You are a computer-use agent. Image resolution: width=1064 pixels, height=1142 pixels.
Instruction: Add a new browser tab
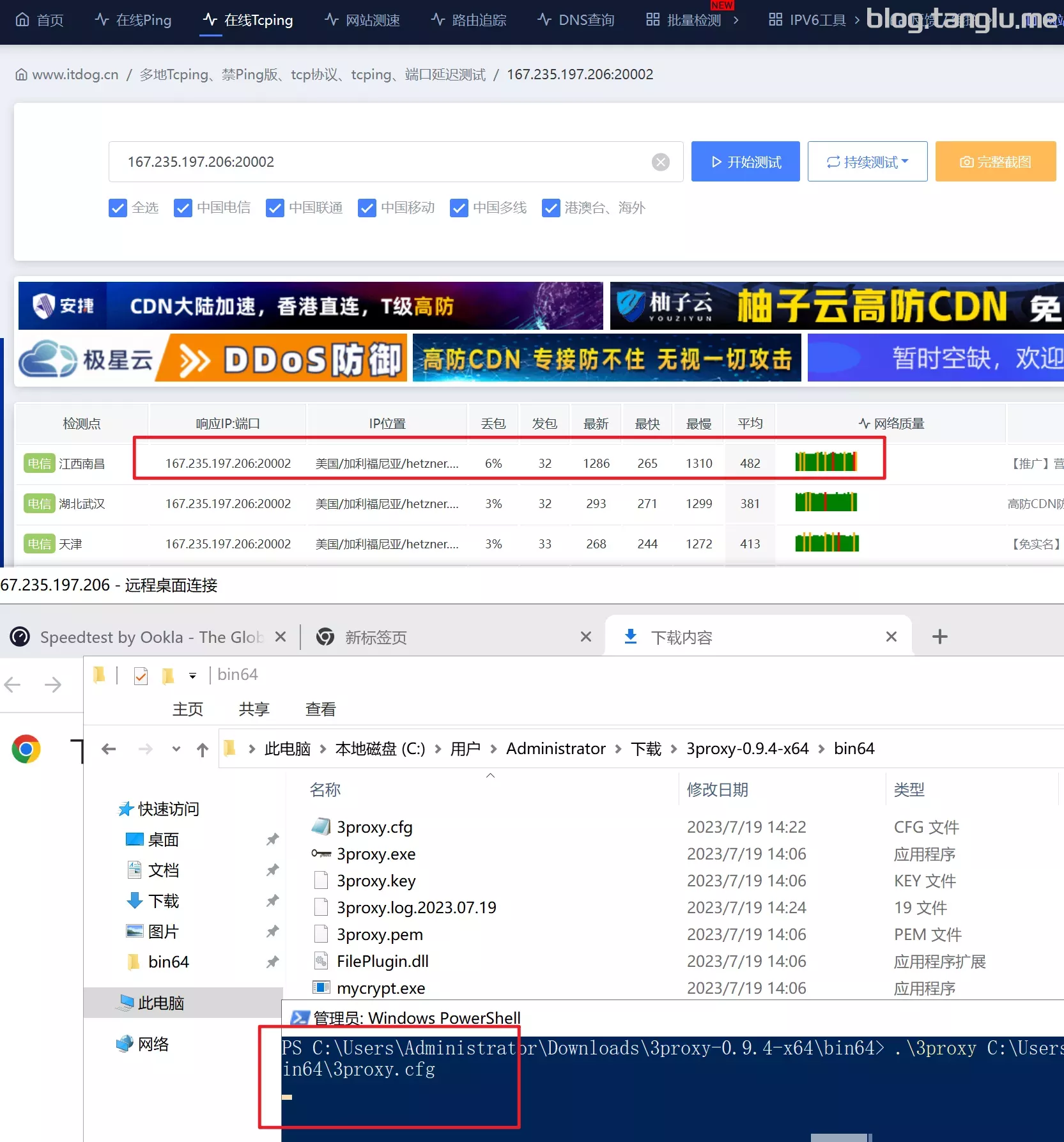click(x=940, y=637)
